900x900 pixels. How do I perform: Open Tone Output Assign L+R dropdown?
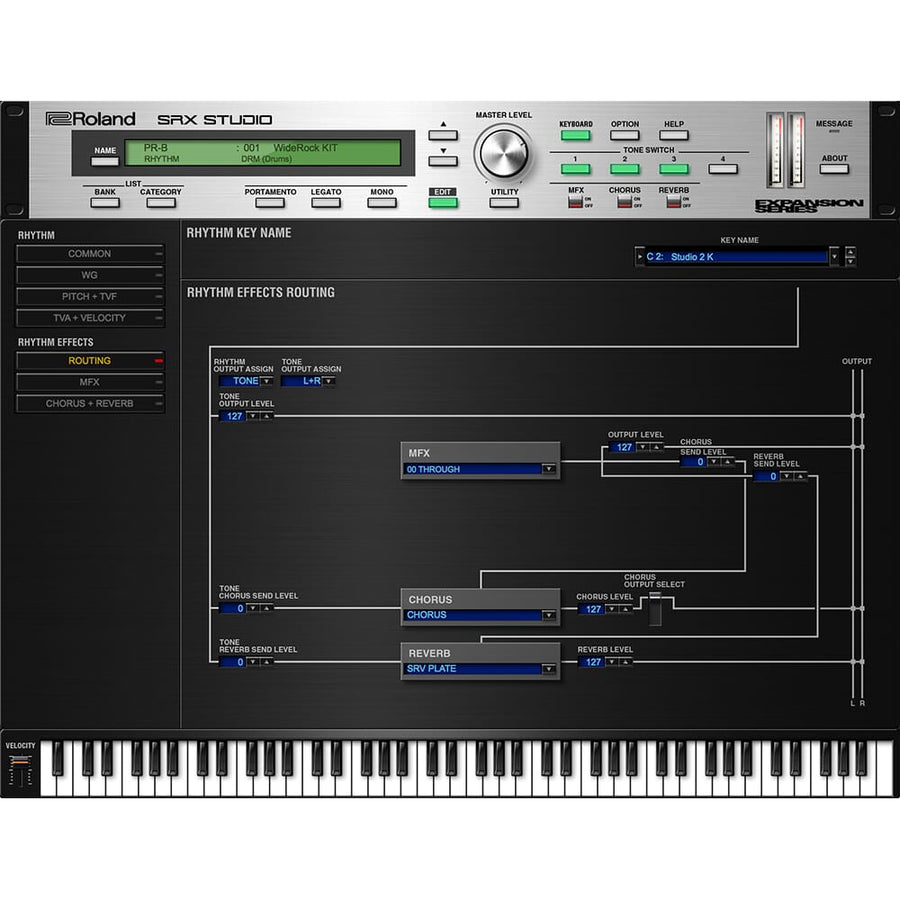pos(328,381)
